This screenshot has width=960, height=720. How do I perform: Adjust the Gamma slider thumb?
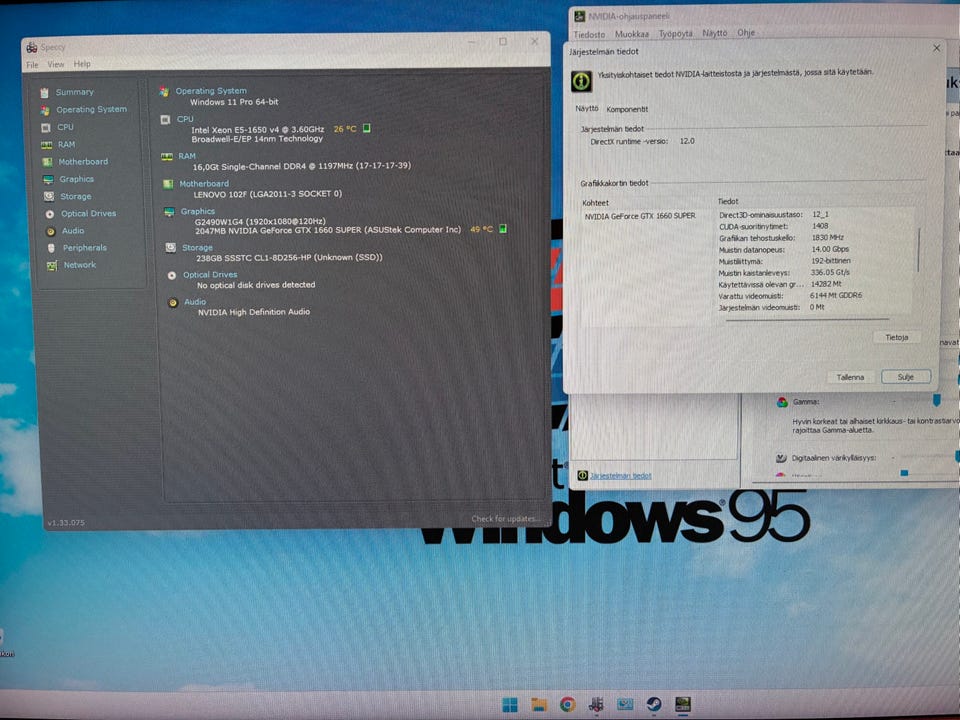(936, 400)
